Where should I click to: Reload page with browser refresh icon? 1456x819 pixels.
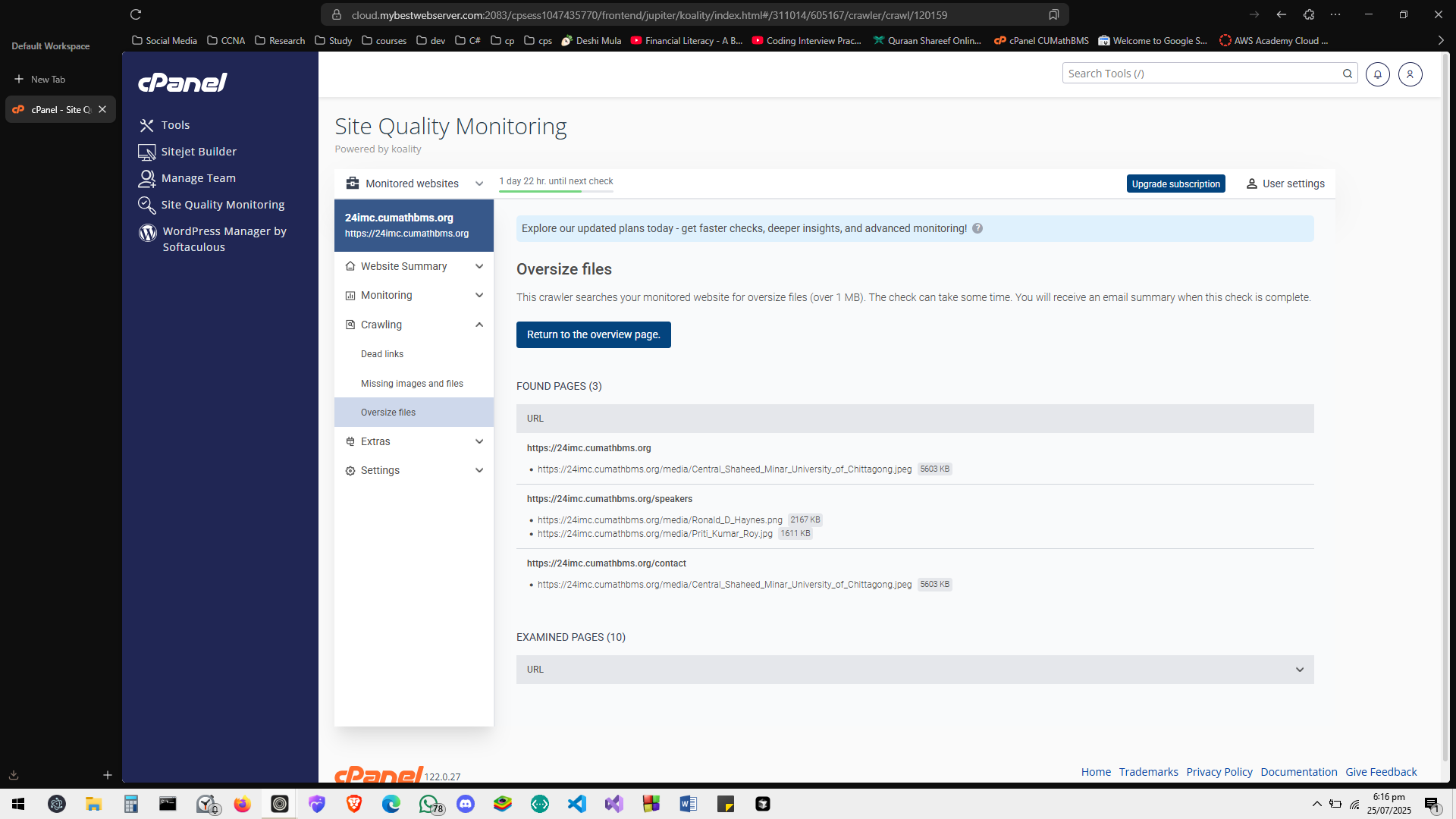[x=136, y=14]
